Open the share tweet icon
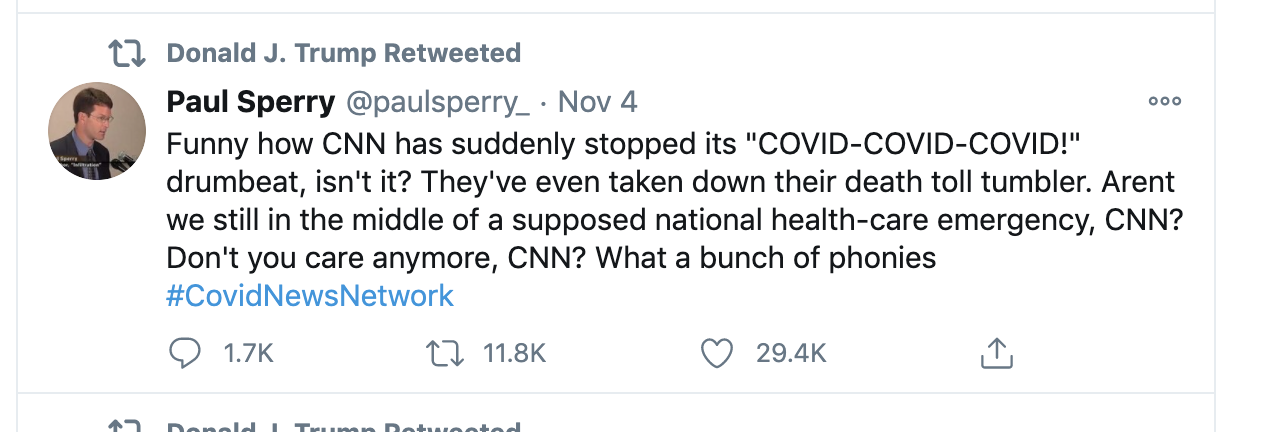The image size is (1276, 432). tap(997, 352)
